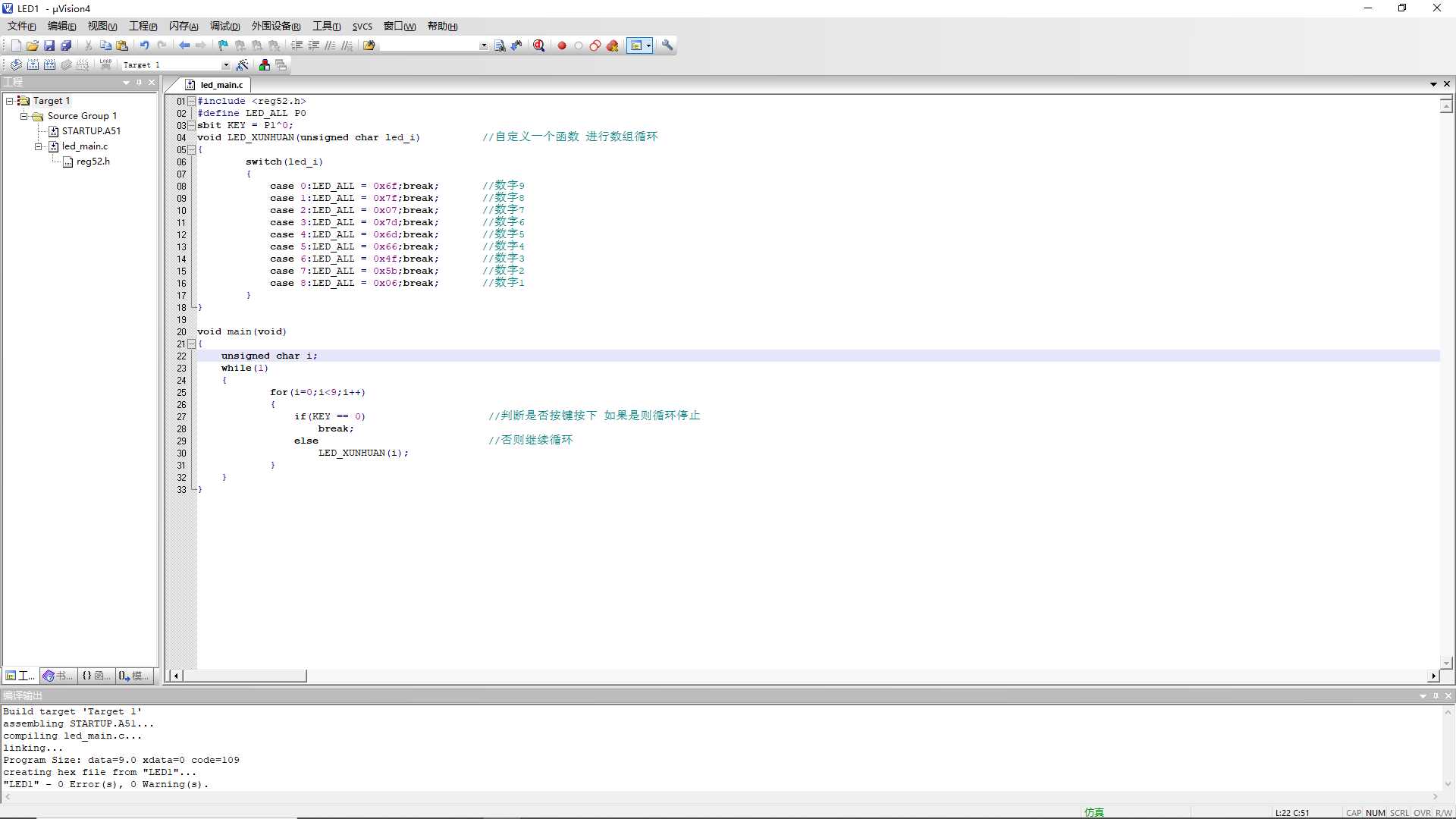This screenshot has height=819, width=1456.
Task: Insert breakpoint using red dot icon
Action: pyautogui.click(x=562, y=45)
